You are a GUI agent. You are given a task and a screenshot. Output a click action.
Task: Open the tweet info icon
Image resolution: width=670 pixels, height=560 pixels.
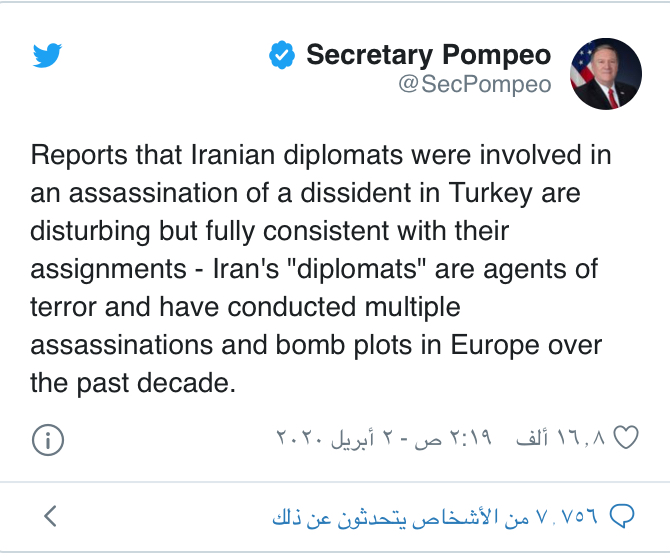(48, 439)
